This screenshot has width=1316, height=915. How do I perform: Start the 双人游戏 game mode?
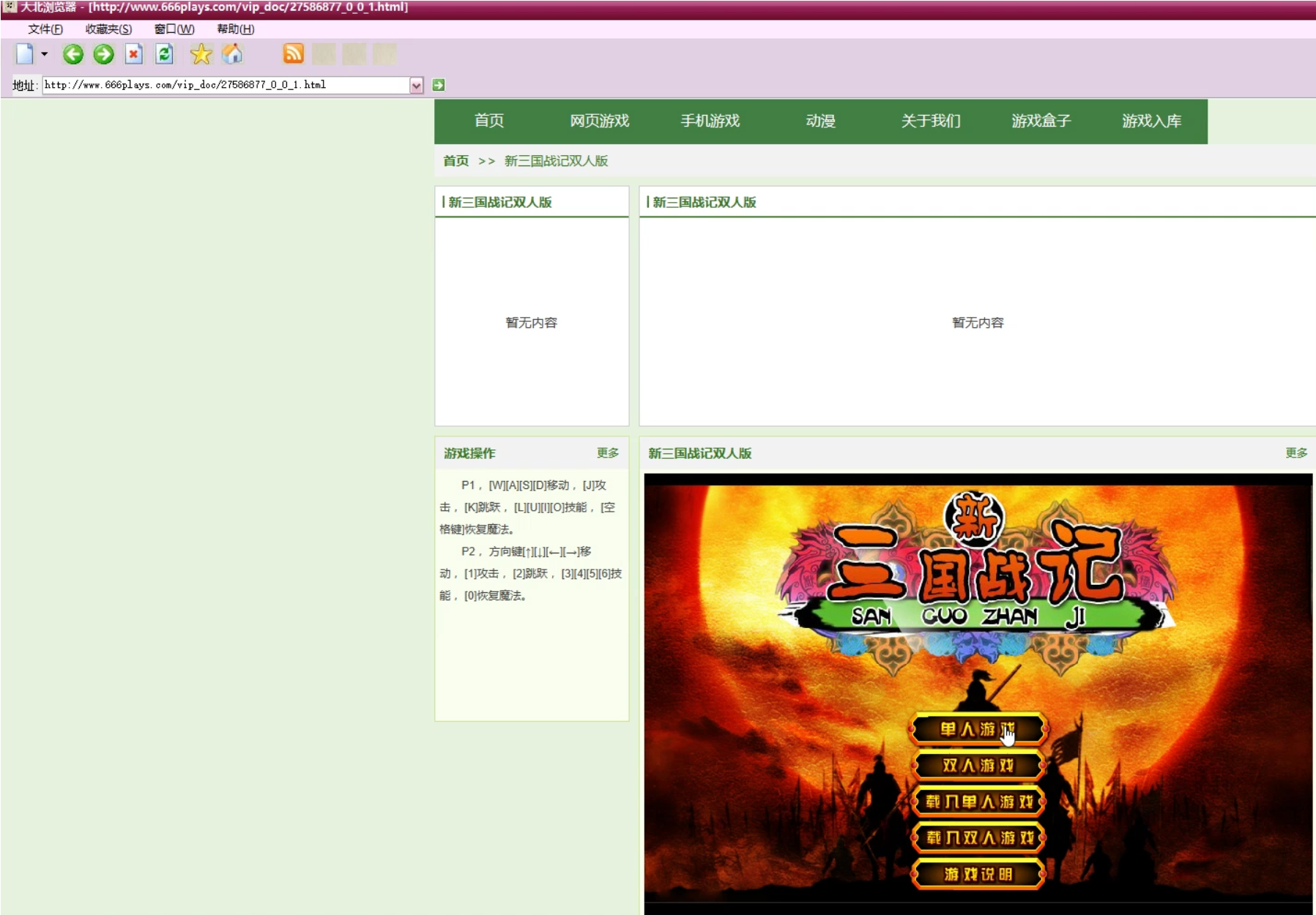(978, 766)
